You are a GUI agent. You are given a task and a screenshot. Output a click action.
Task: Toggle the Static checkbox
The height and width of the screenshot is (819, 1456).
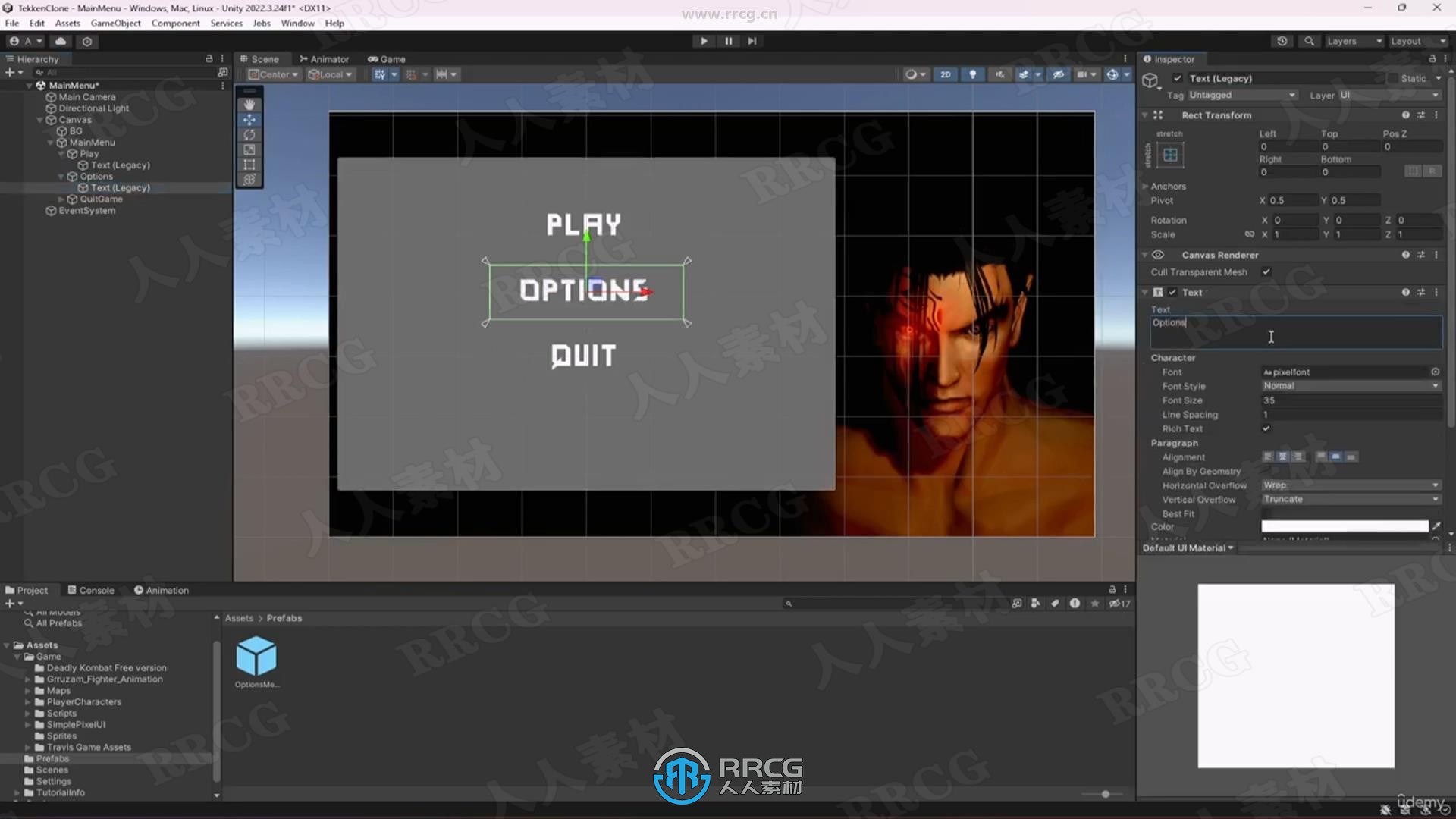pyautogui.click(x=1393, y=78)
